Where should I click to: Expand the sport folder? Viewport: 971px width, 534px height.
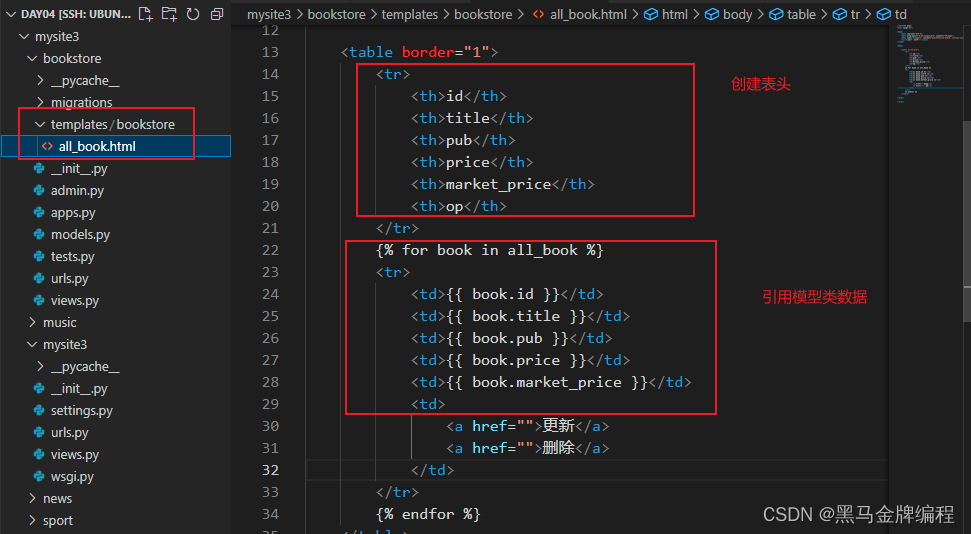pyautogui.click(x=32, y=520)
